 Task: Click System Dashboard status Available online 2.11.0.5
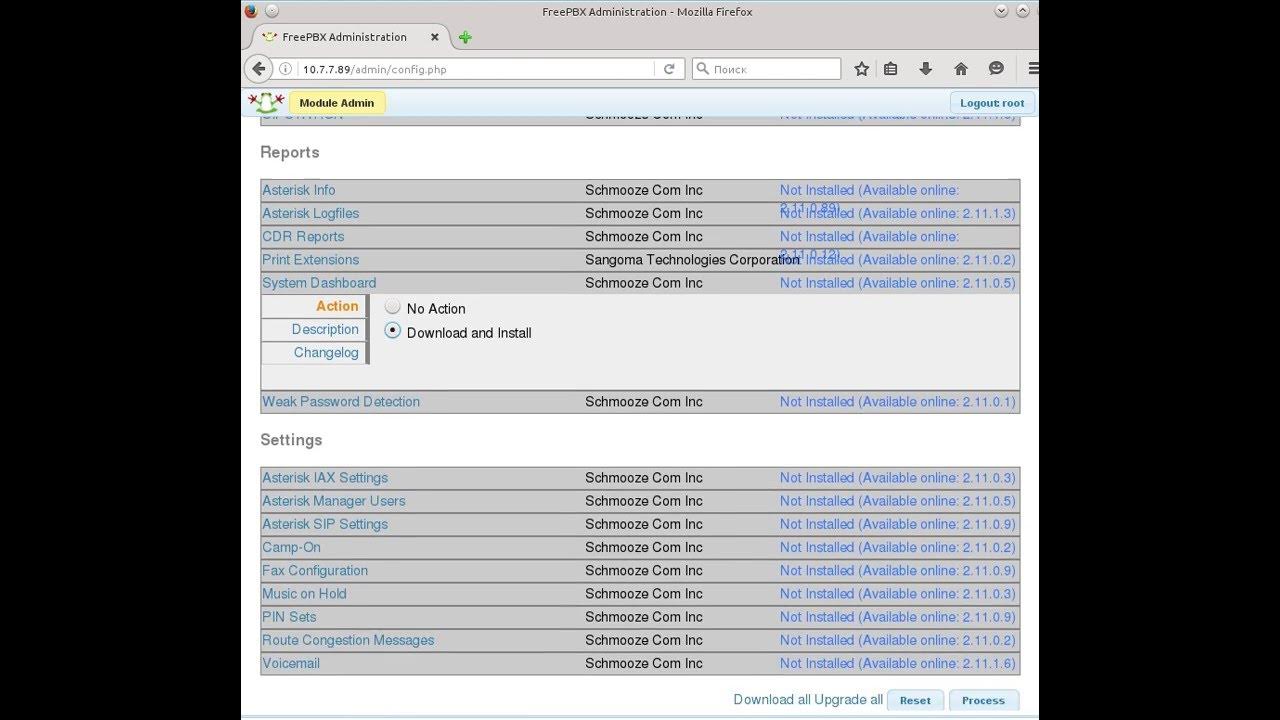point(898,283)
